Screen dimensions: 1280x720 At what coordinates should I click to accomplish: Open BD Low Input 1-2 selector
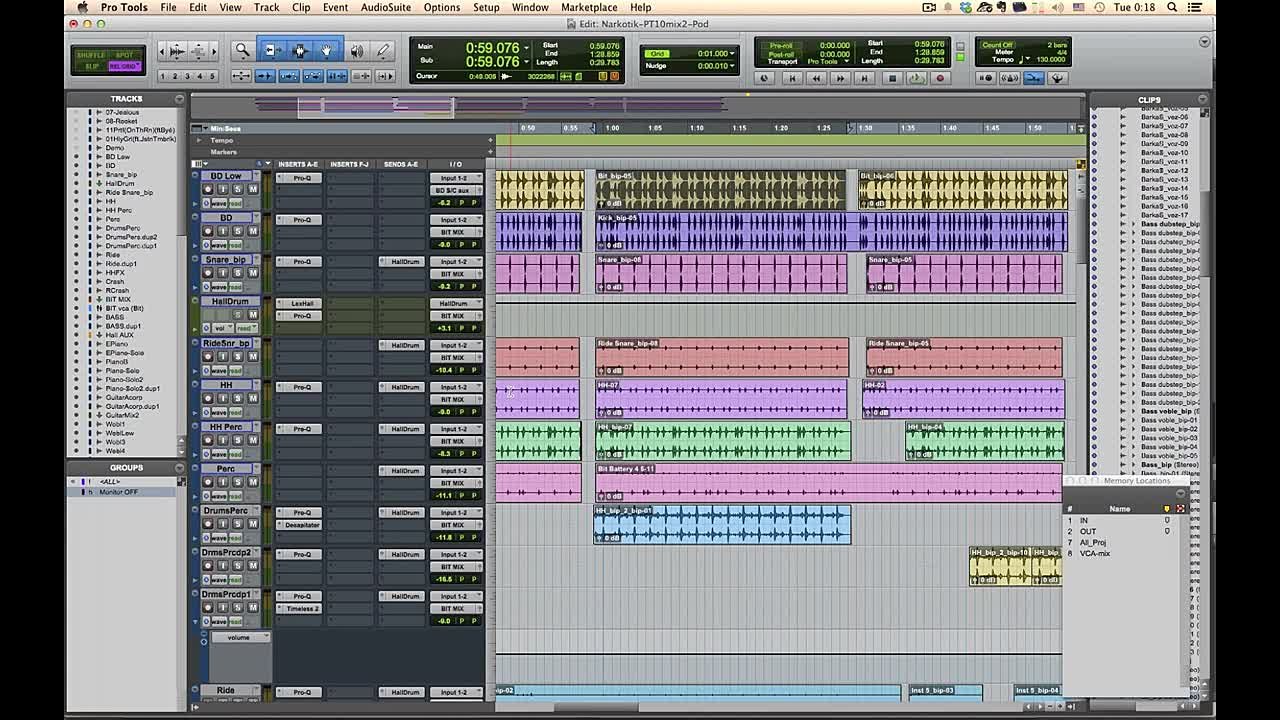[x=456, y=178]
